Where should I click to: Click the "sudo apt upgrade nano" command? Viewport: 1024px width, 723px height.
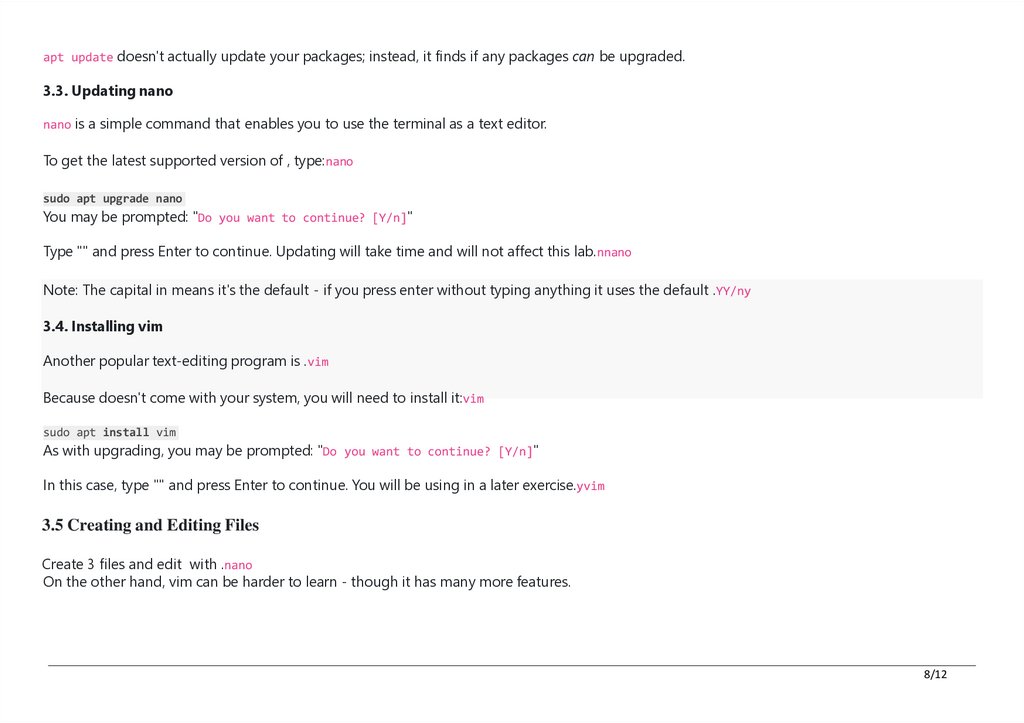click(113, 199)
